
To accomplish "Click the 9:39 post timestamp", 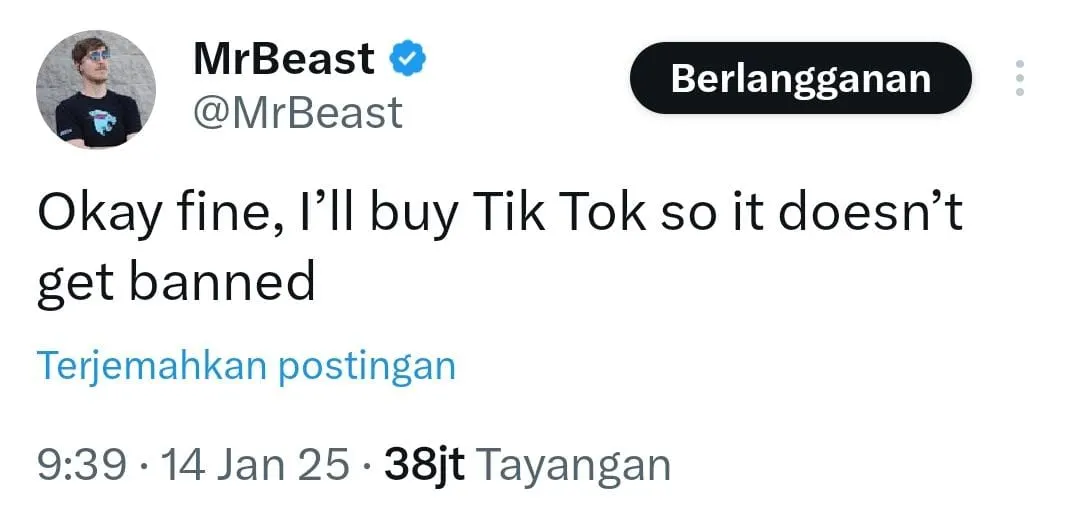I will point(81,464).
